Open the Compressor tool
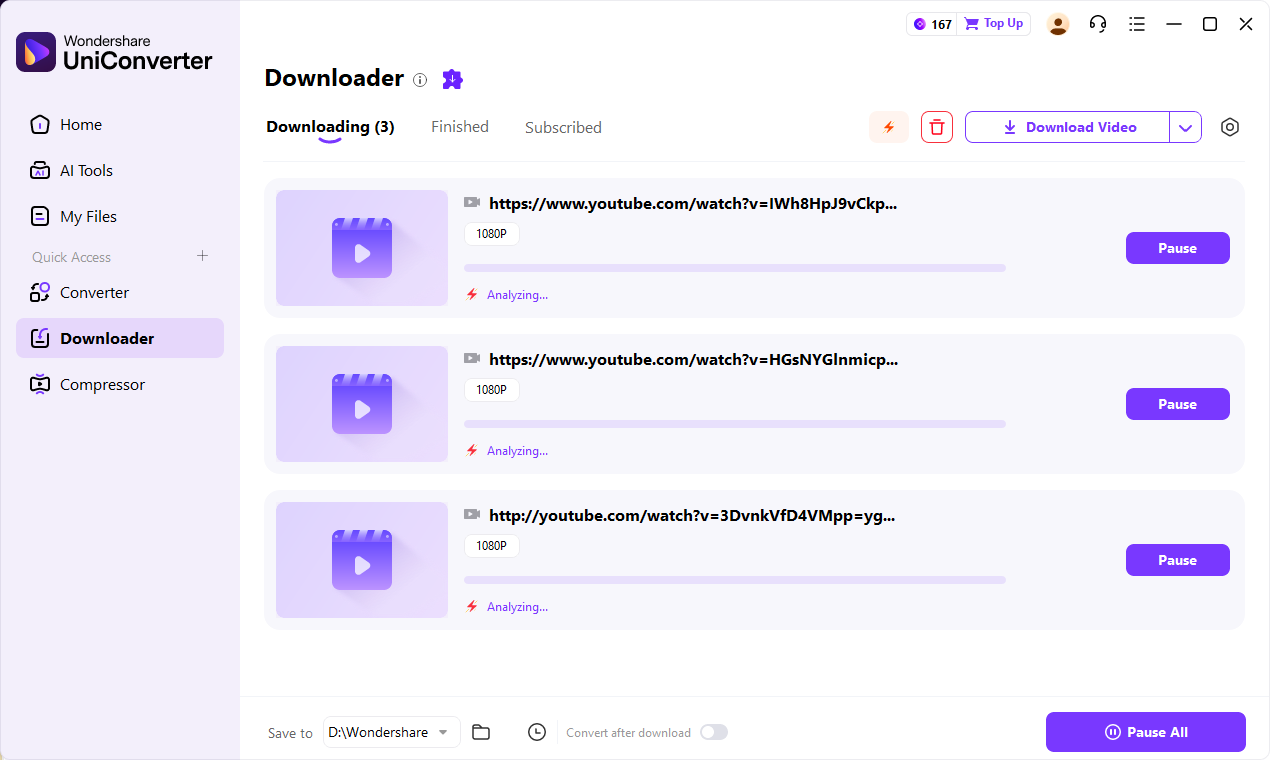The image size is (1270, 760). coord(120,385)
